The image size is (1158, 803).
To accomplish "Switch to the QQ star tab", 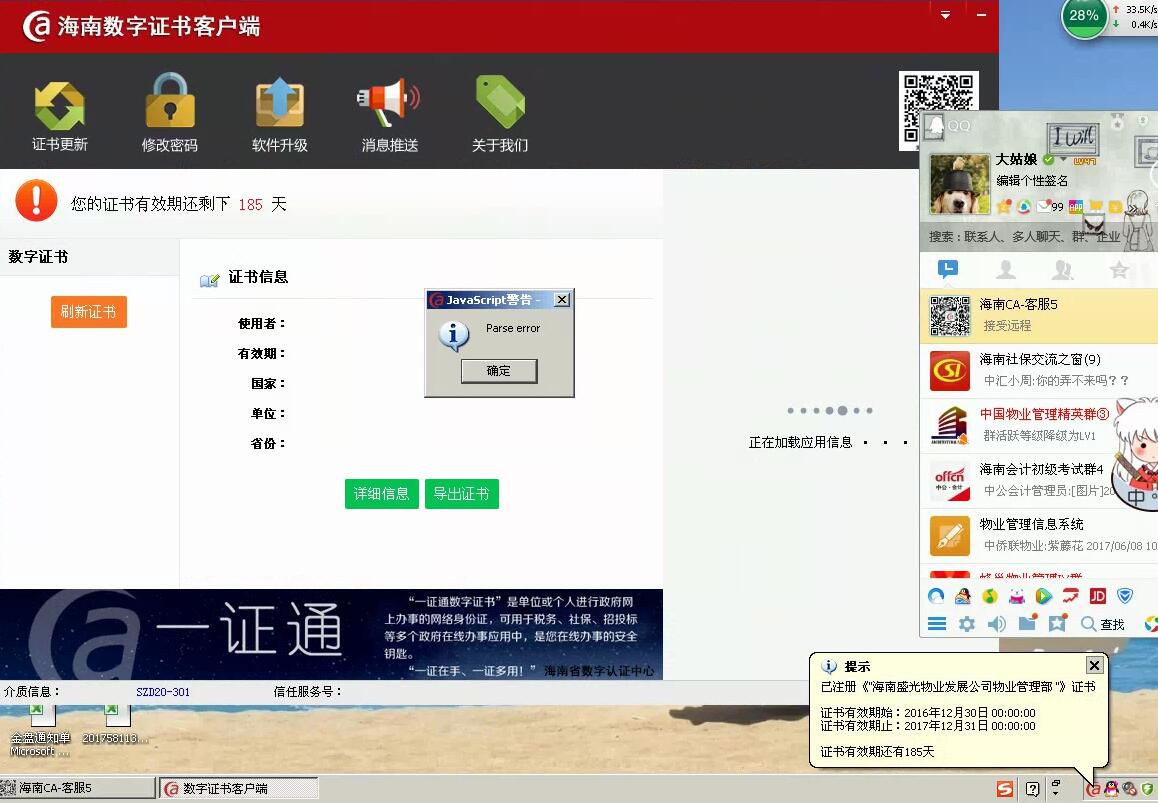I will tap(1120, 269).
